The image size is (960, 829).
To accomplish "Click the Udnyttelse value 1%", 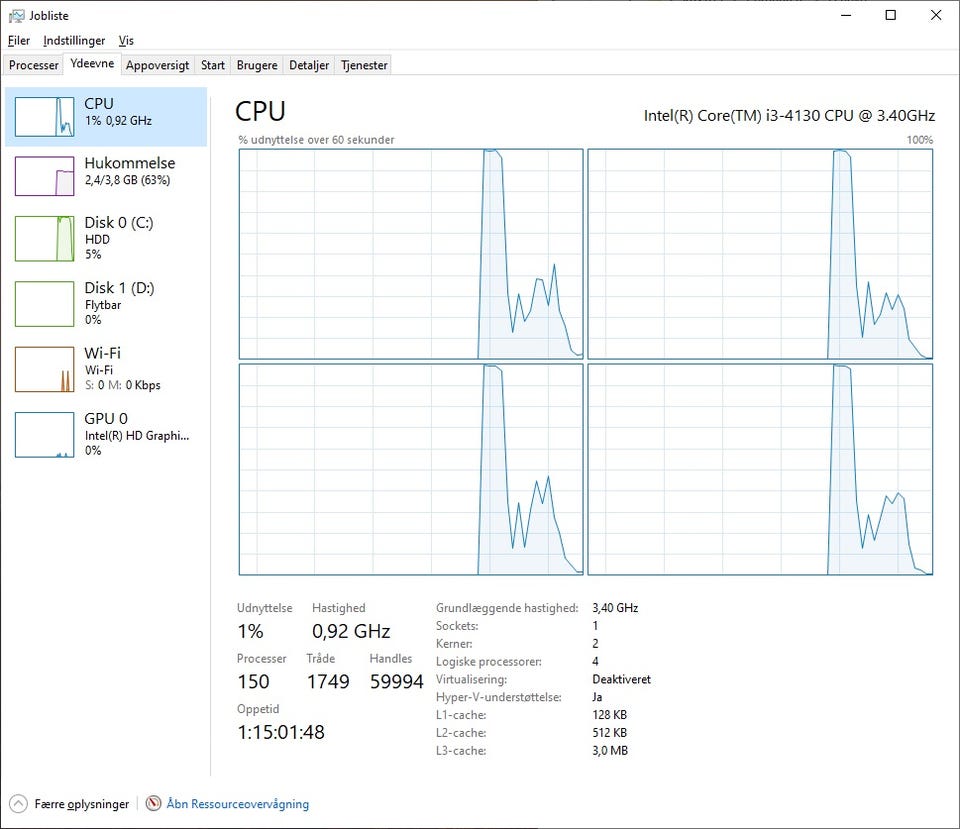I will click(x=250, y=631).
